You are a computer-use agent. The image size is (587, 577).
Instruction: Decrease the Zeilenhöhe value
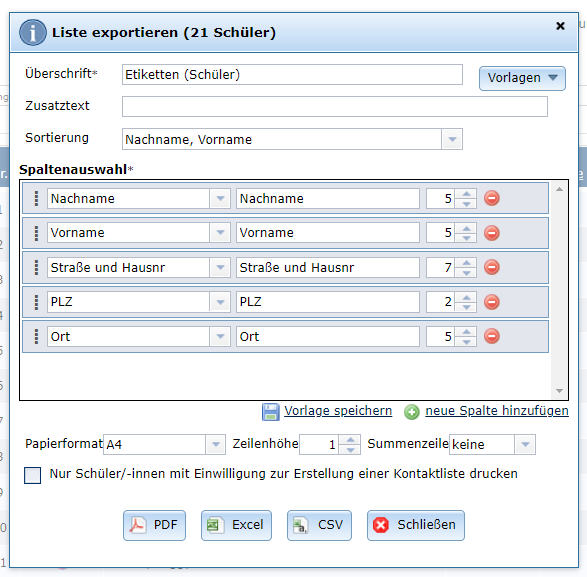pos(350,450)
